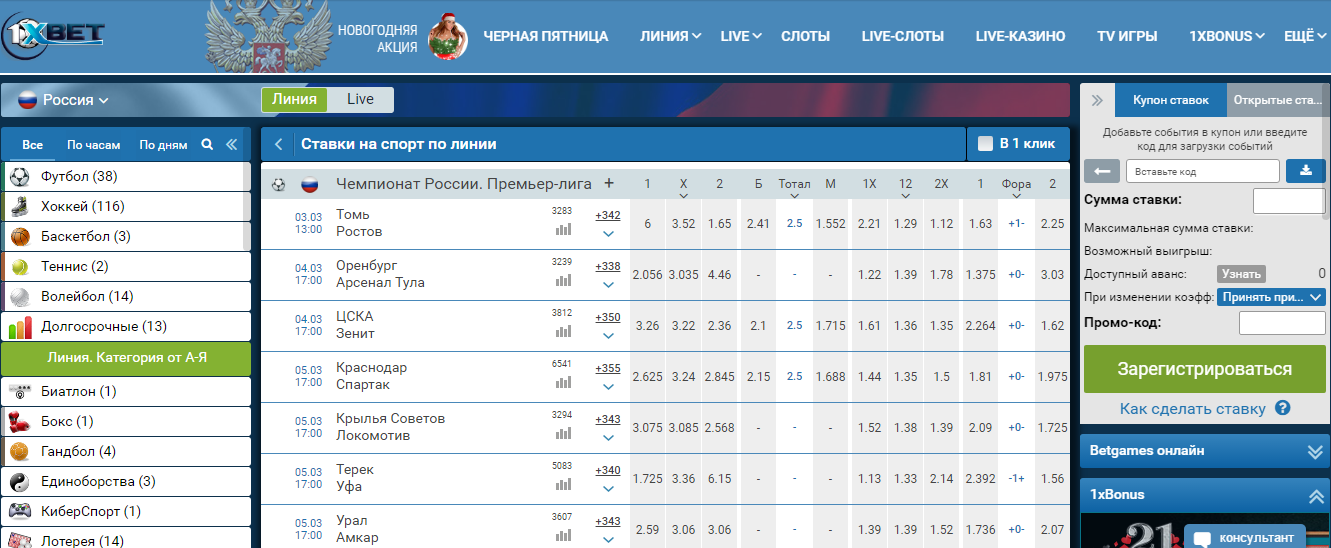Enable the В 1 клик checkbox
This screenshot has width=1331, height=548.
point(985,143)
